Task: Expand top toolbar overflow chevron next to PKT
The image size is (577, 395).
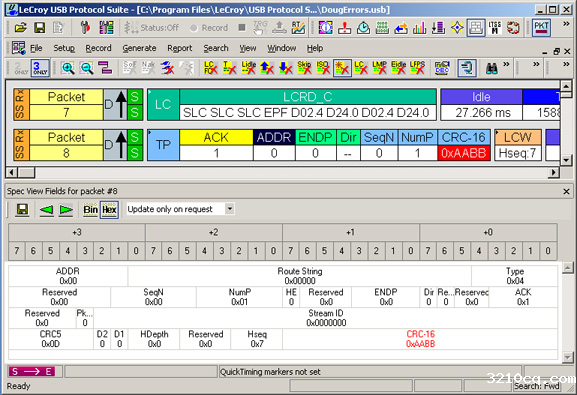Action: [566, 24]
